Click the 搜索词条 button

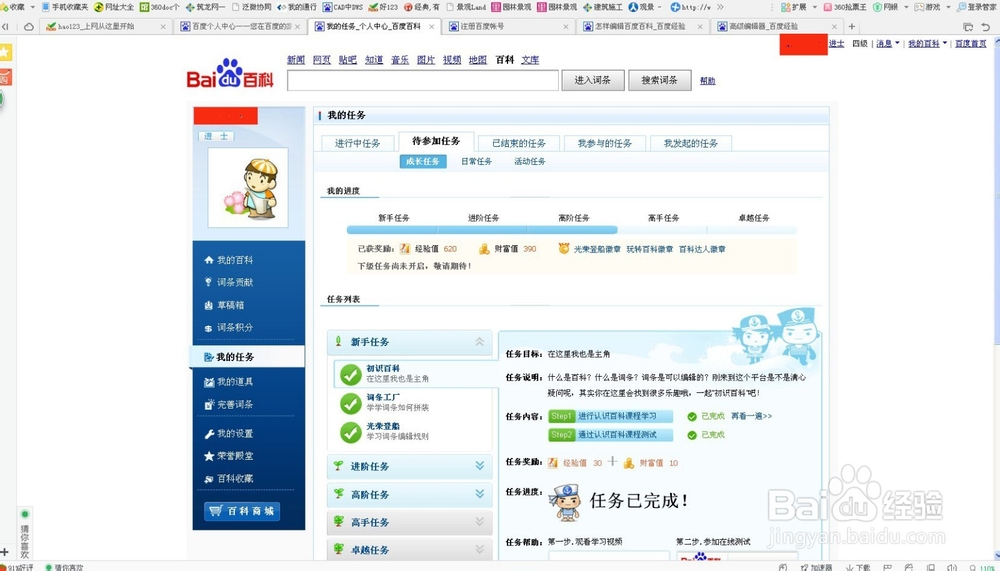pos(659,80)
